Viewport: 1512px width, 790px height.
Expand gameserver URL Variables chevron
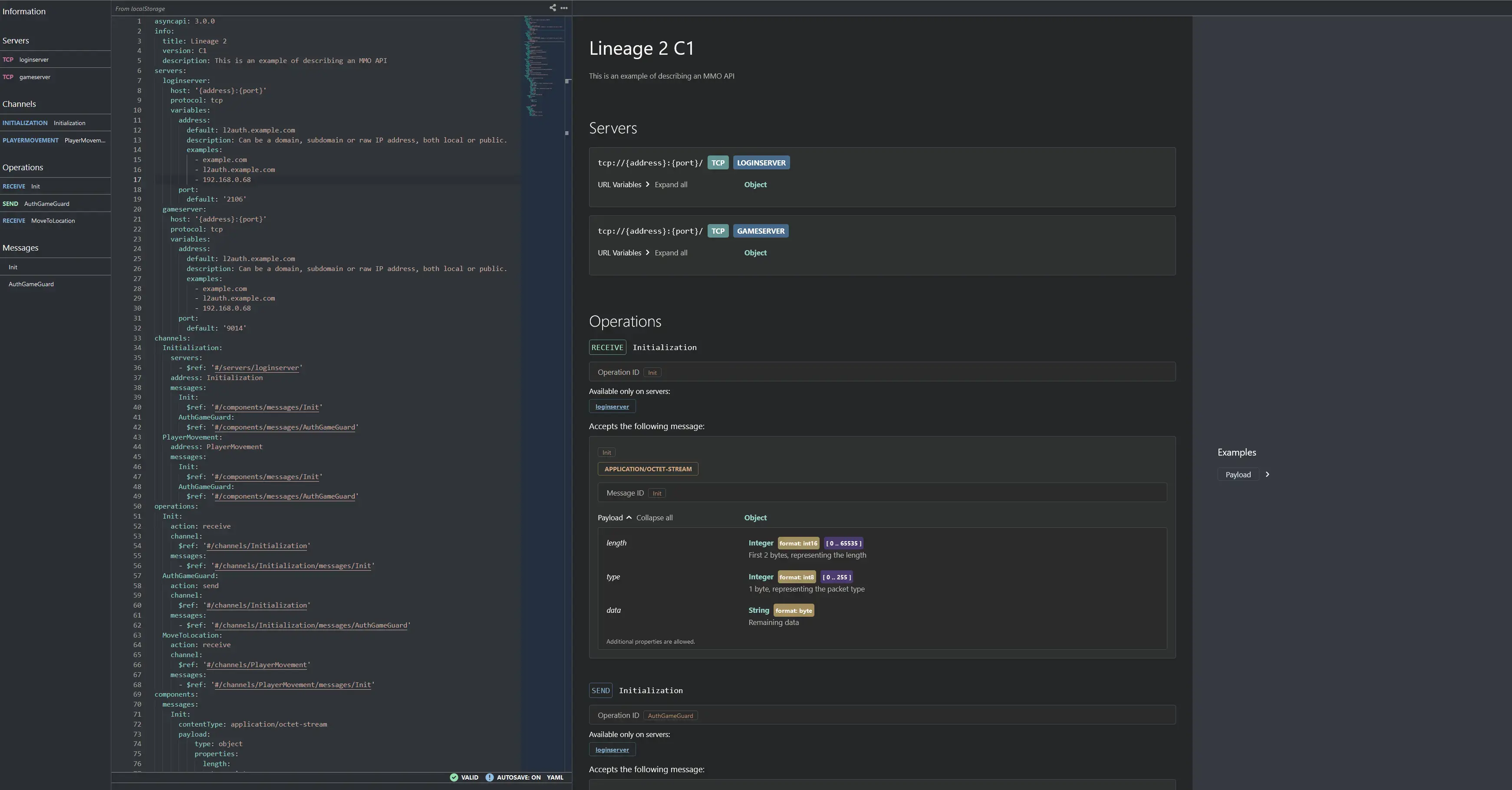(647, 253)
